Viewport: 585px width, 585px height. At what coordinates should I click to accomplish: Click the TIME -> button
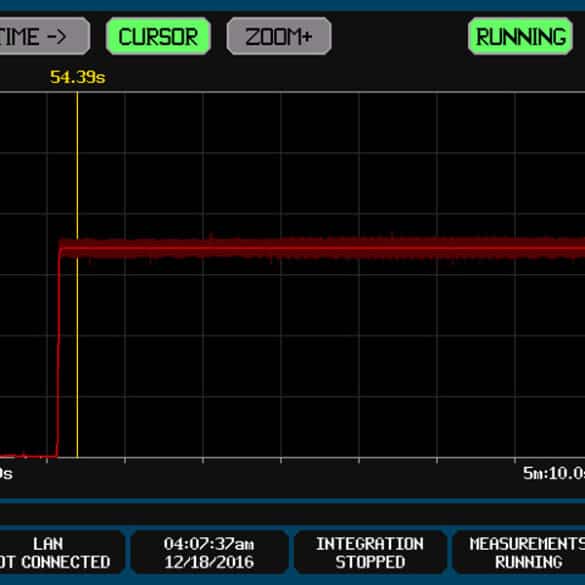[x=44, y=36]
